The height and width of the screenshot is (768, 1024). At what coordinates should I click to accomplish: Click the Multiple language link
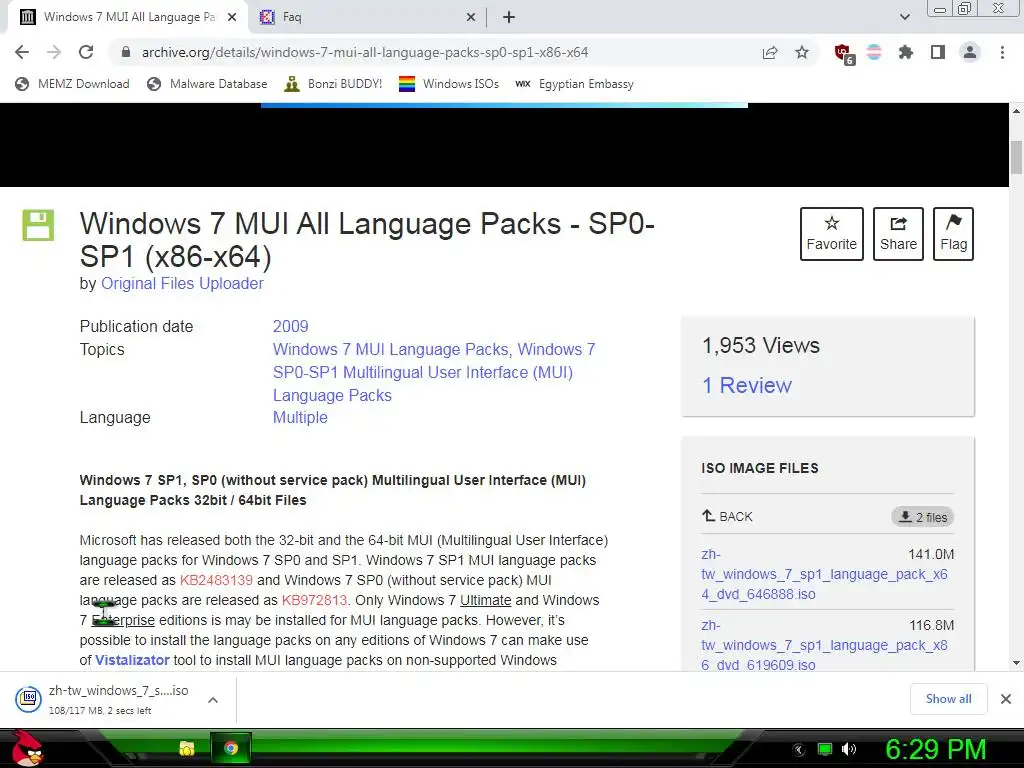click(x=300, y=417)
